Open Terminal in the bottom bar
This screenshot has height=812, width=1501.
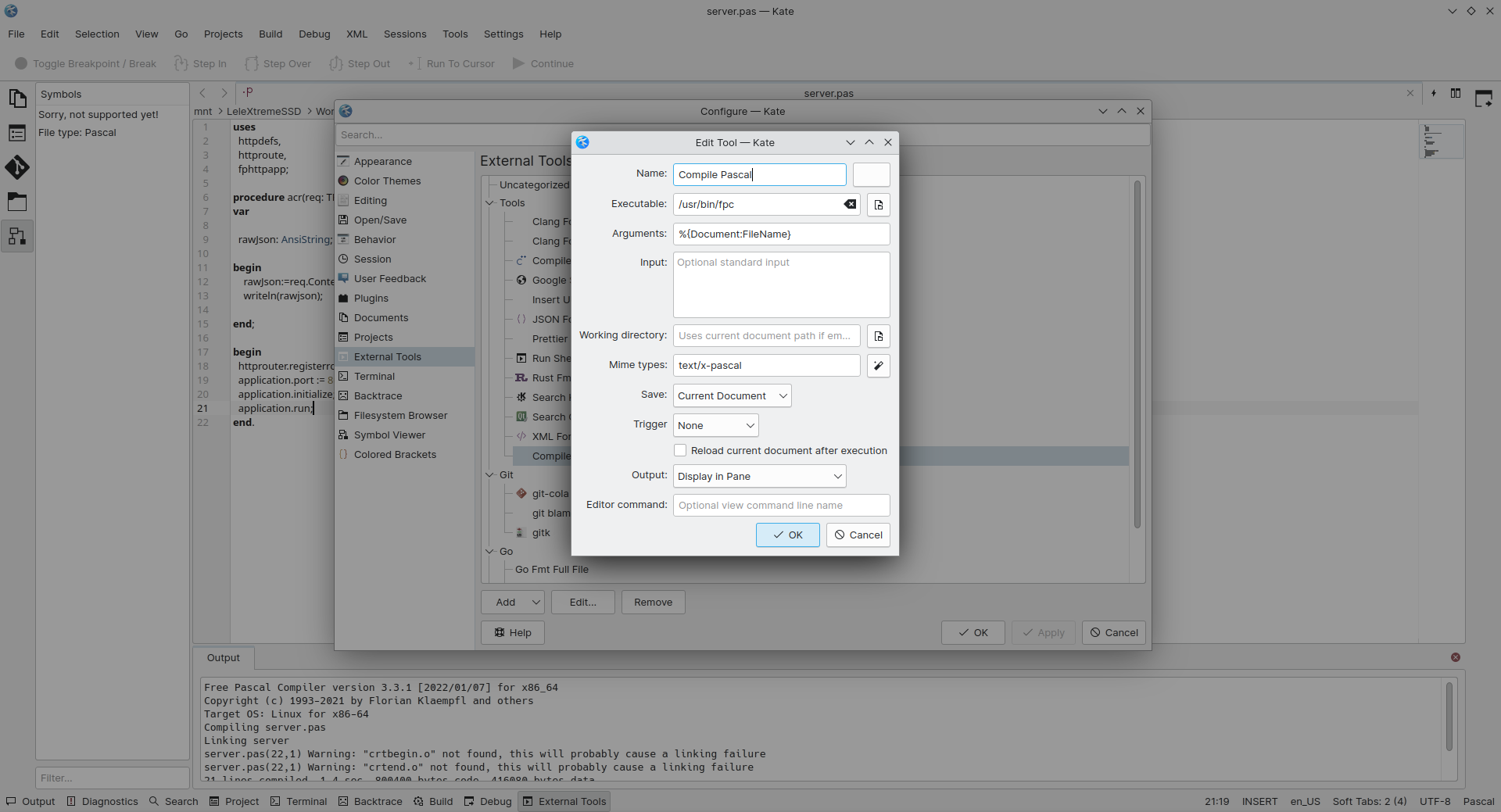(299, 801)
